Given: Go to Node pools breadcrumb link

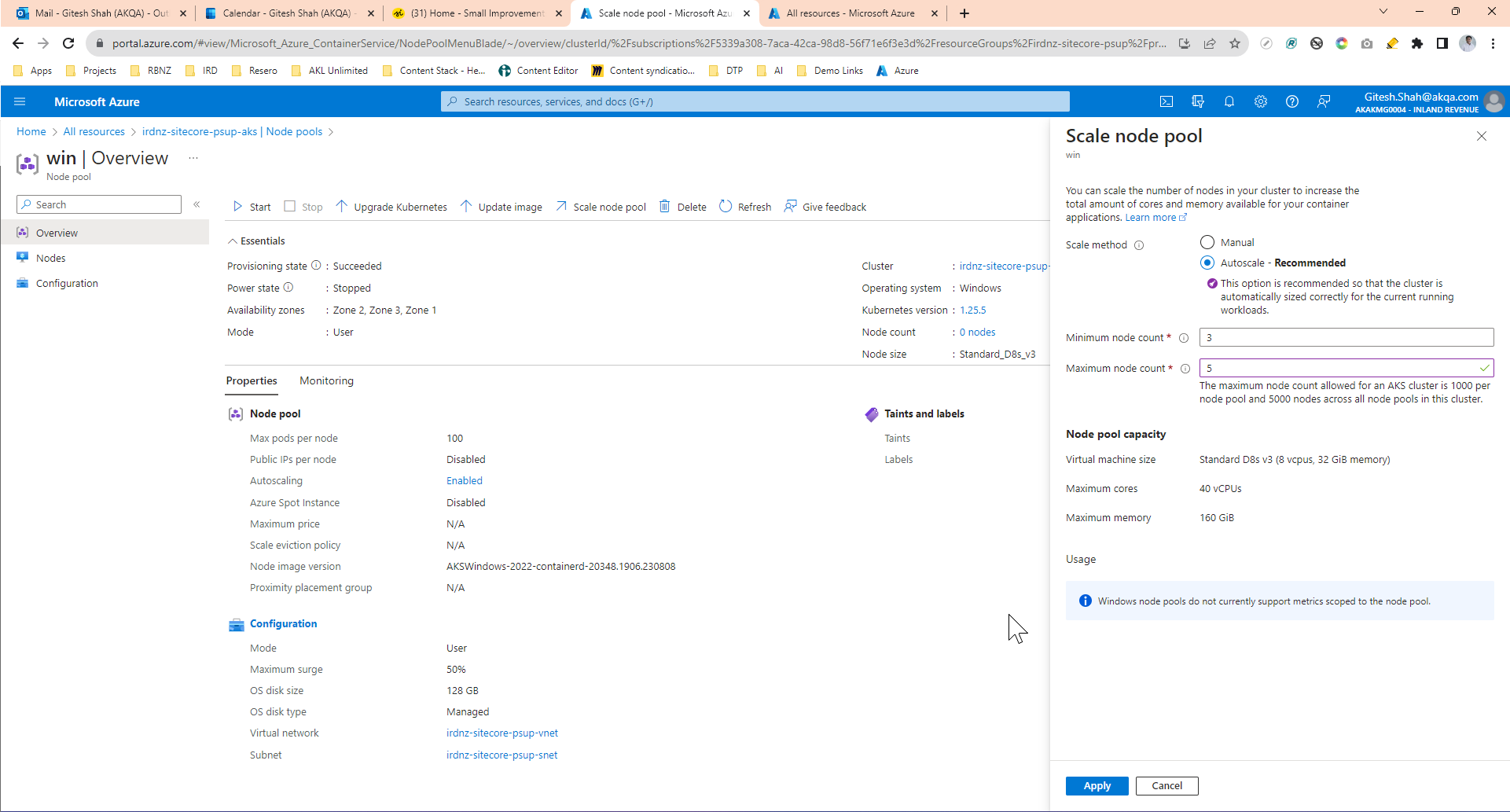Looking at the screenshot, I should (x=232, y=132).
